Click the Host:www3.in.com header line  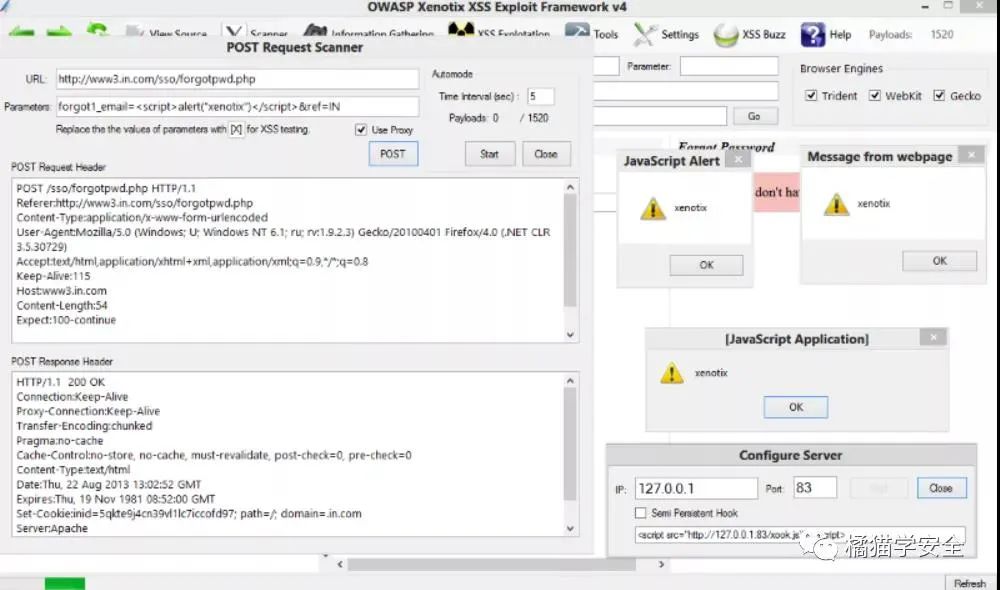[x=62, y=291]
